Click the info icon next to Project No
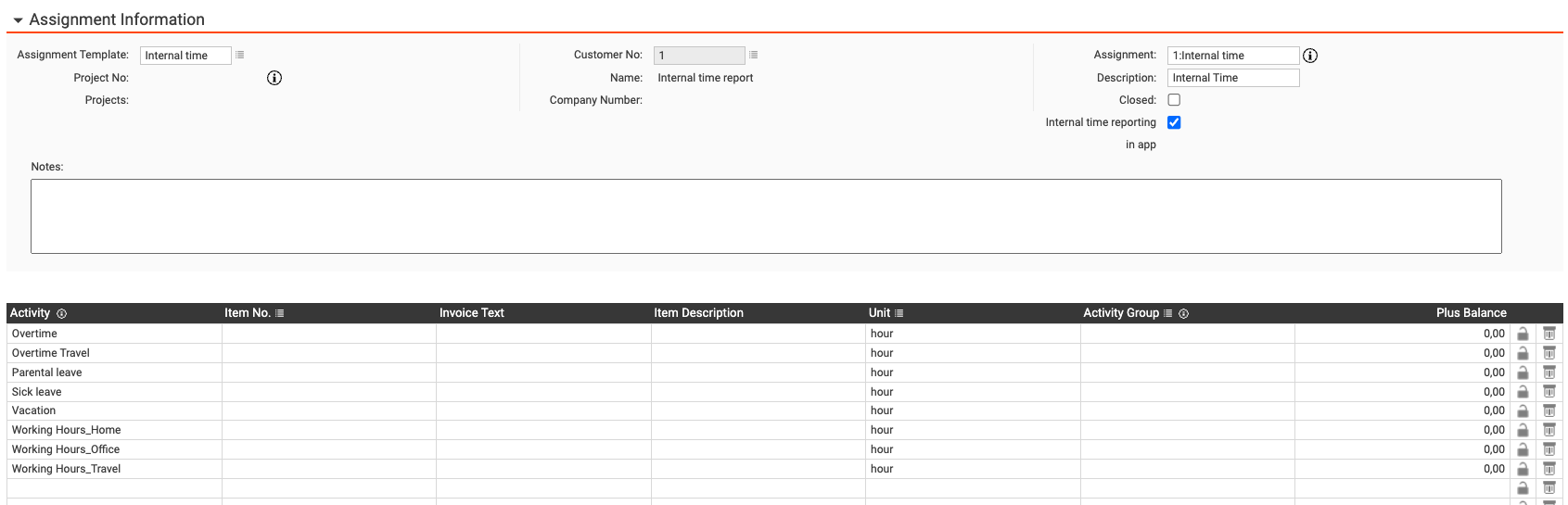Viewport: 1568px width, 505px height. click(274, 78)
